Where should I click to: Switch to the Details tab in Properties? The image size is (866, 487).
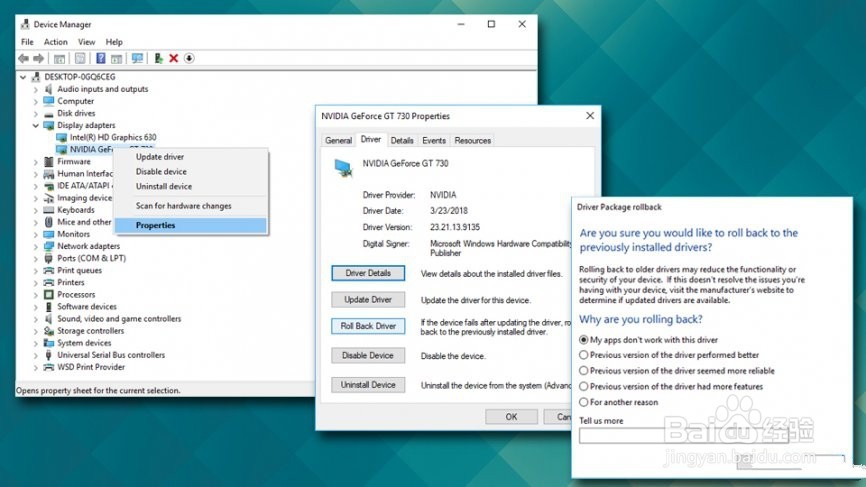point(402,140)
